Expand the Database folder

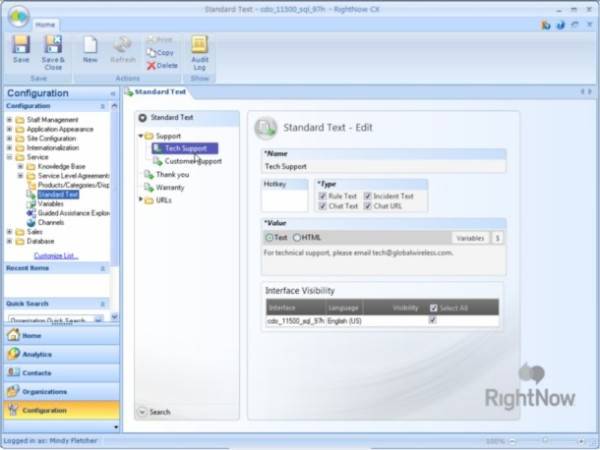click(10, 241)
